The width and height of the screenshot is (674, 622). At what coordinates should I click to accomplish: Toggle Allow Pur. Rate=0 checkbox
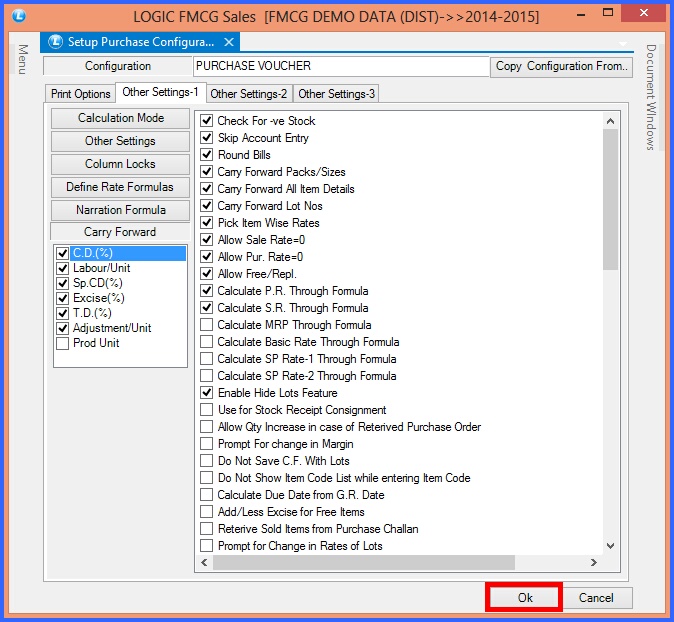tap(207, 257)
